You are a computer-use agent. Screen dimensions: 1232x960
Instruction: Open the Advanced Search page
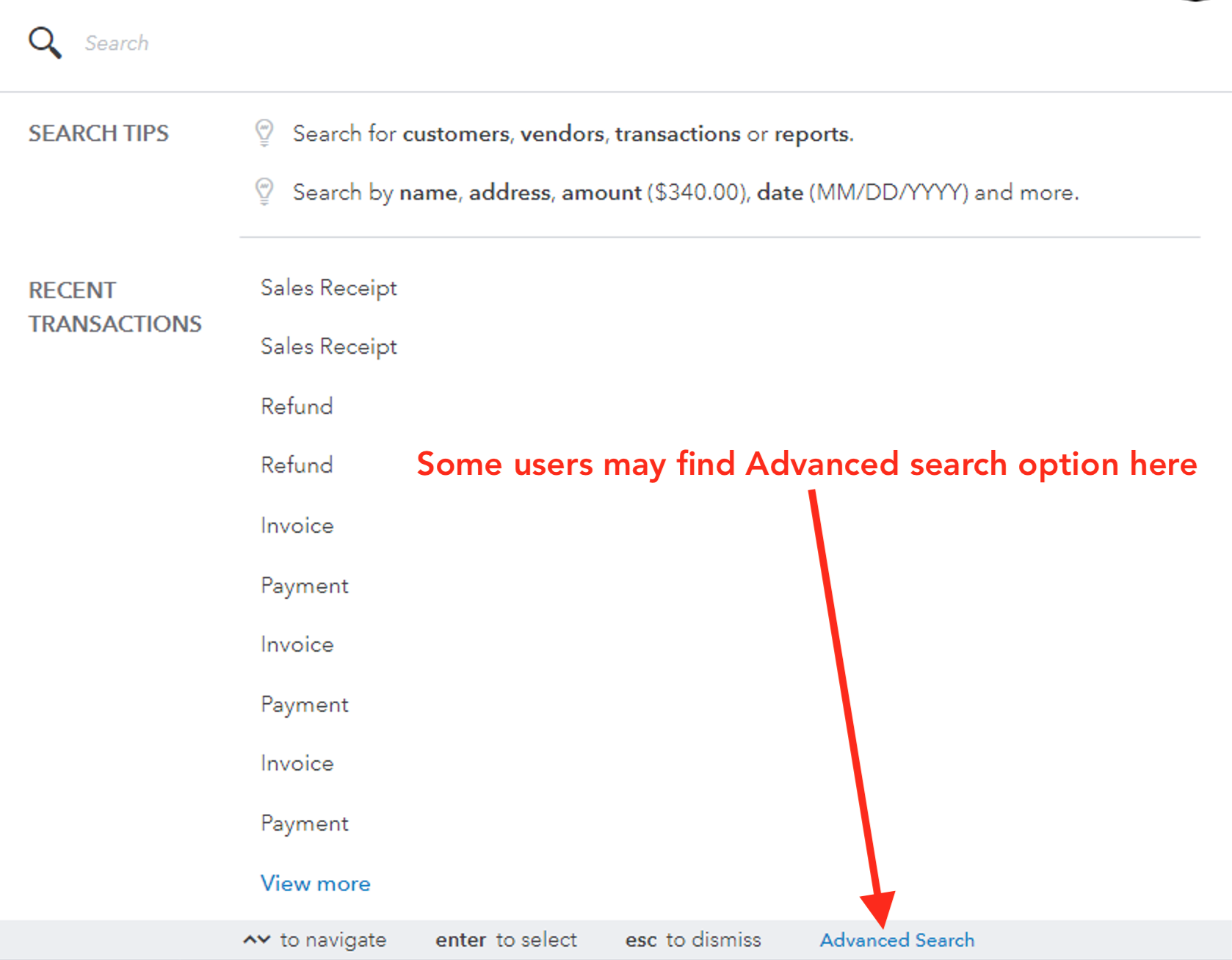[x=896, y=940]
